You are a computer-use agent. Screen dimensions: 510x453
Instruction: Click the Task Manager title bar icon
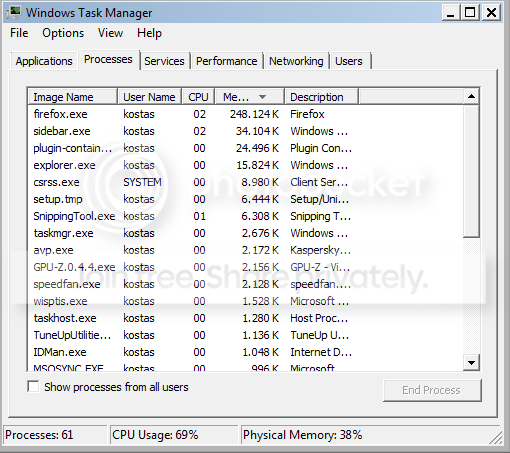coord(14,13)
